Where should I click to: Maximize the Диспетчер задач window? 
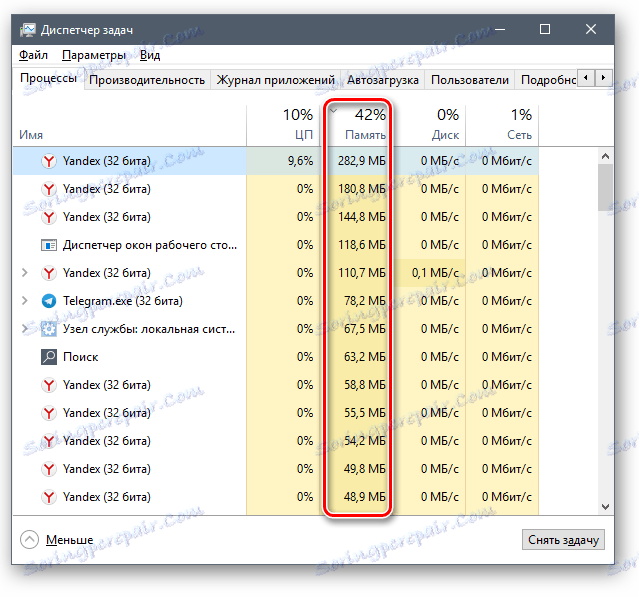tap(545, 29)
